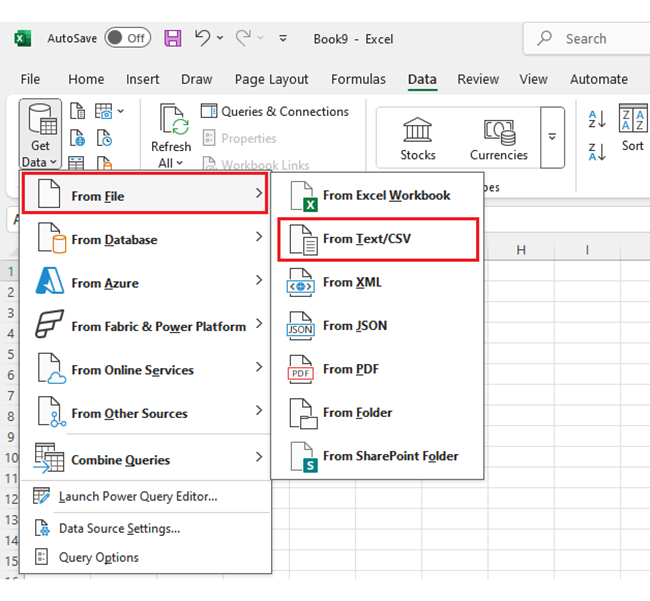Select column I header

pyautogui.click(x=587, y=250)
